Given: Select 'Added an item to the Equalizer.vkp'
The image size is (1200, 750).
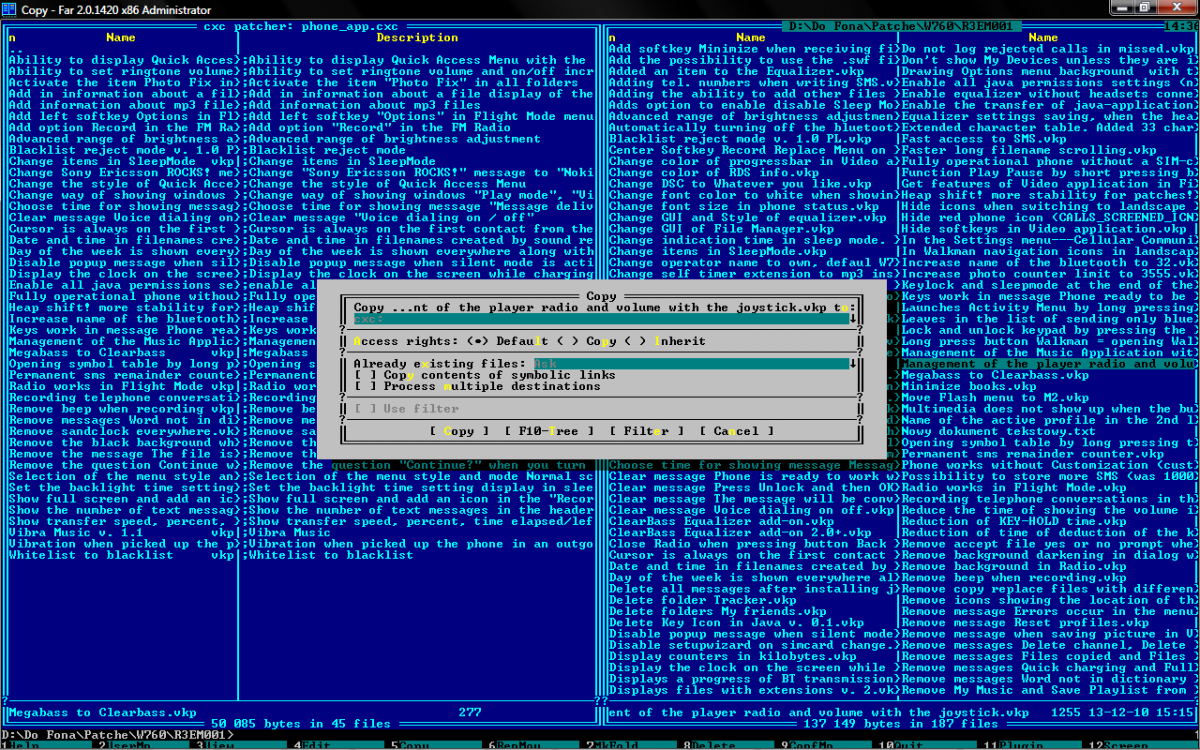Looking at the screenshot, I should (752, 71).
